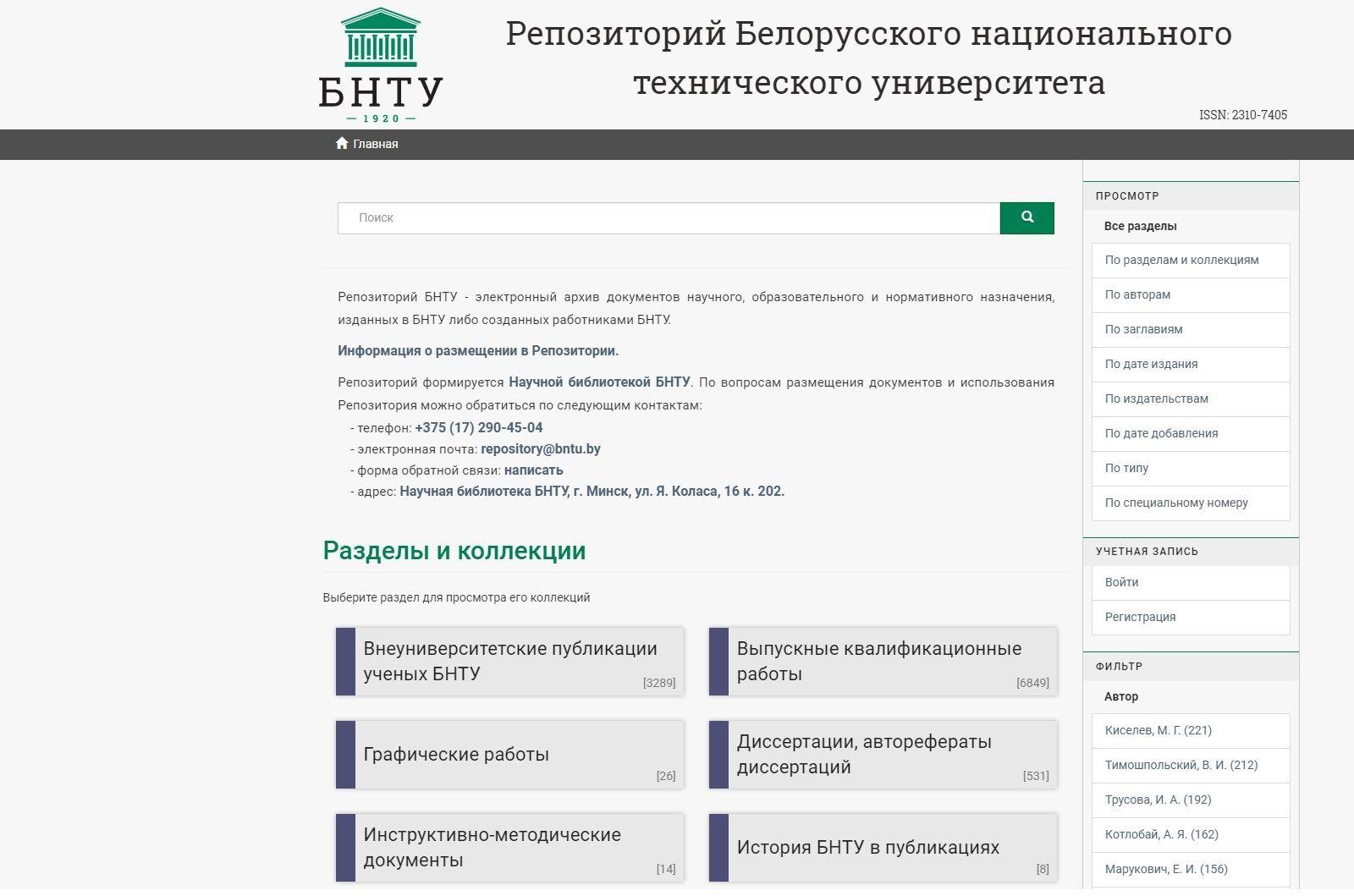This screenshot has height=896, width=1354.
Task: Browse По авторам
Action: [1191, 294]
